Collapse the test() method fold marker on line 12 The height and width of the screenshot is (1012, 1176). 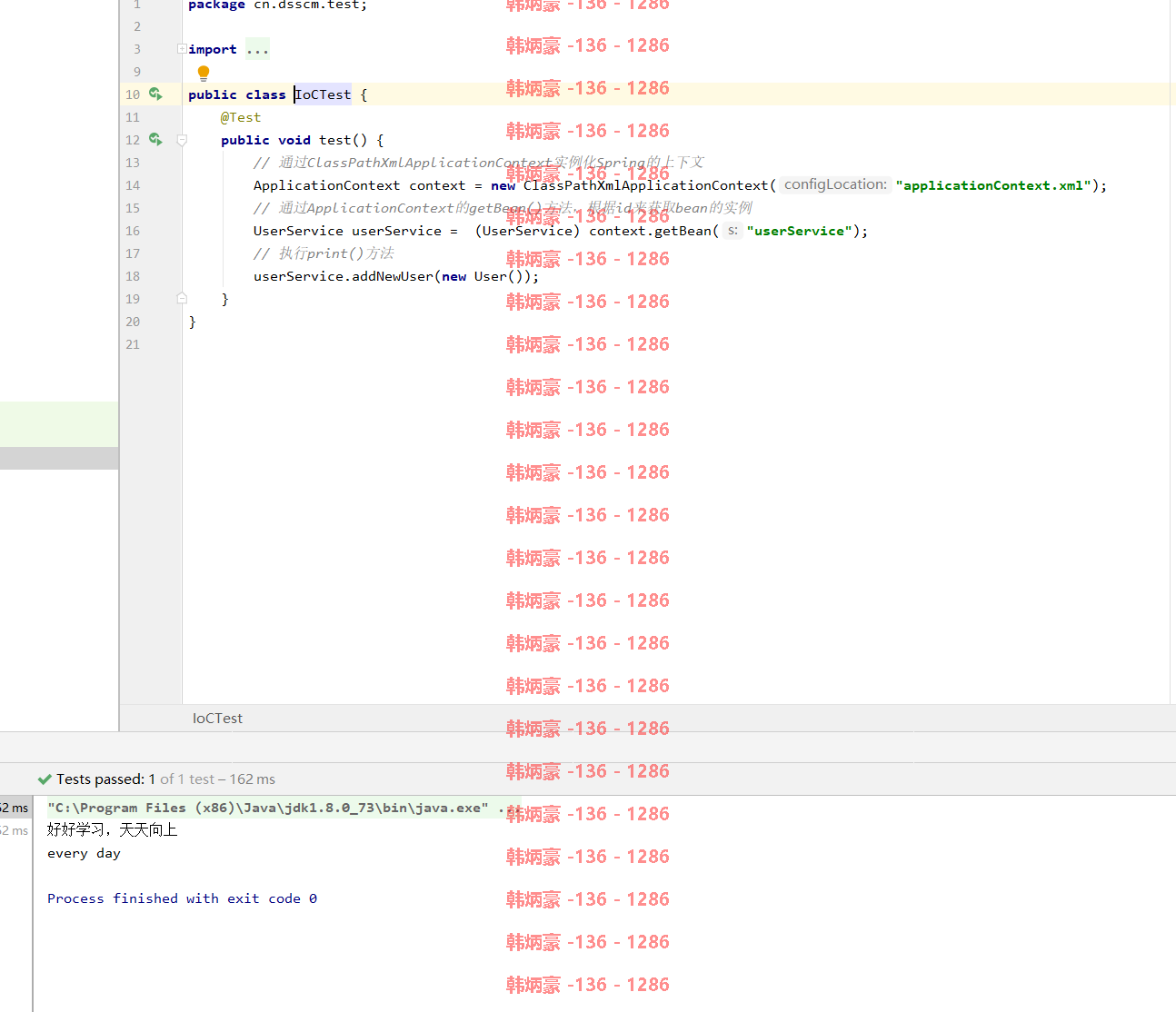182,140
